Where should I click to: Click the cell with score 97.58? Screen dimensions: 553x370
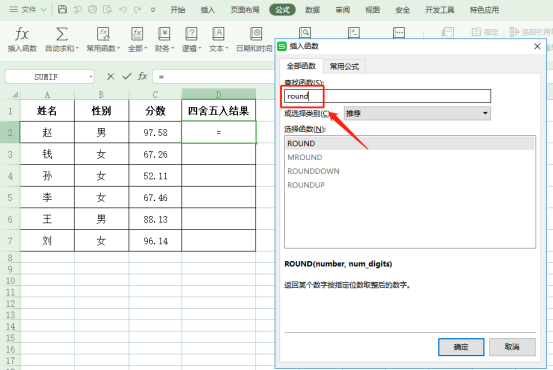point(155,132)
